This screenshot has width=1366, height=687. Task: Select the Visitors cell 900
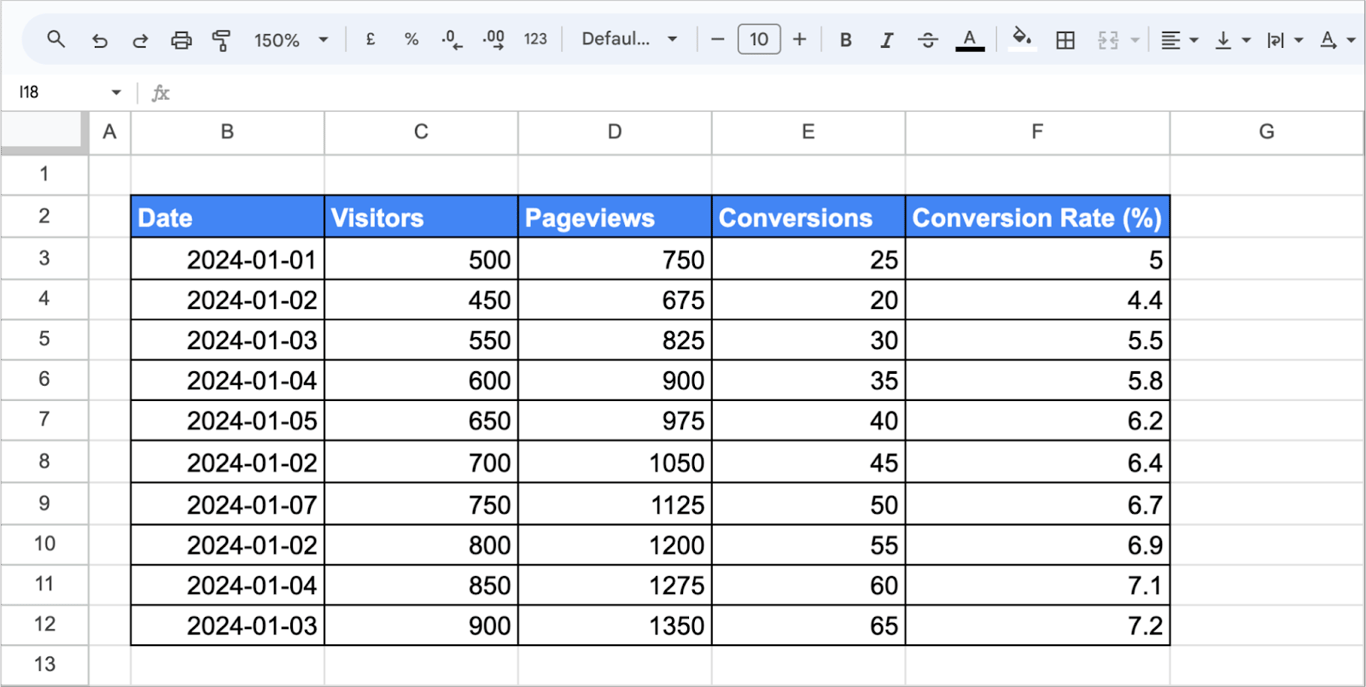tap(421, 626)
